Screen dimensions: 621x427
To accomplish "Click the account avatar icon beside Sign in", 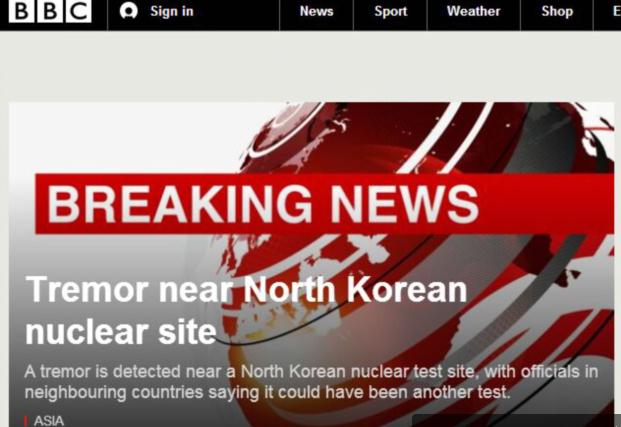I will pos(129,11).
